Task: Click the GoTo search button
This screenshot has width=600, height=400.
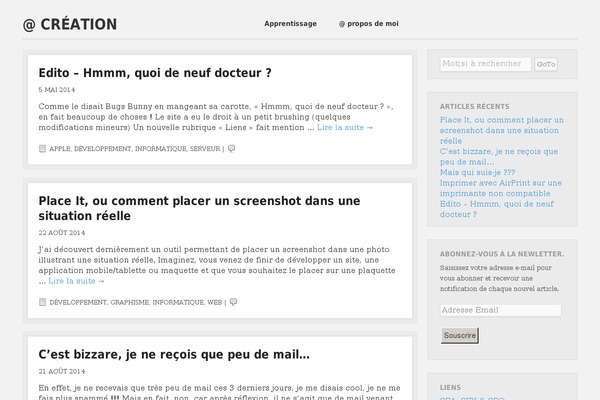Action: point(546,64)
